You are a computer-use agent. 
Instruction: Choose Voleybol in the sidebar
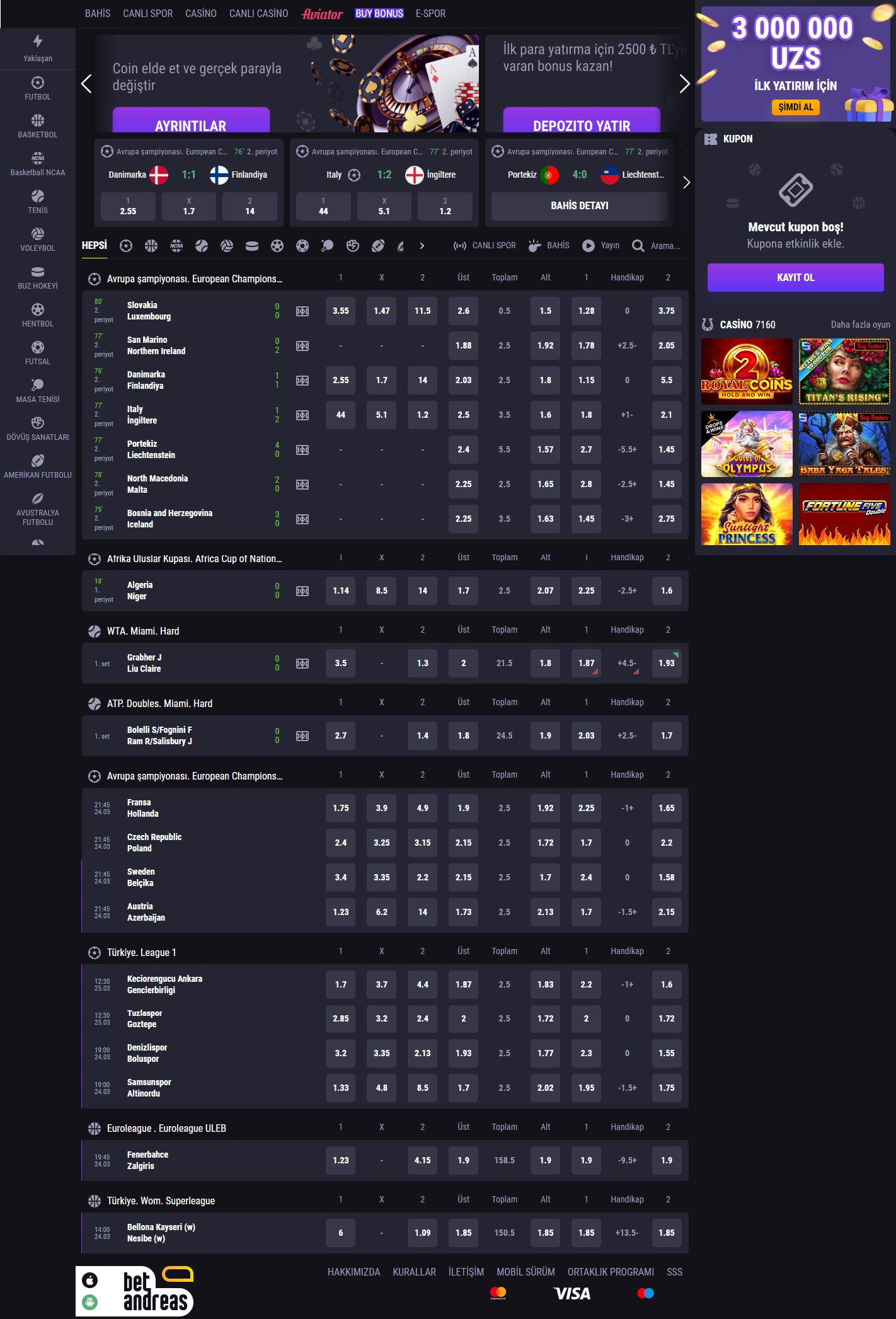[38, 239]
